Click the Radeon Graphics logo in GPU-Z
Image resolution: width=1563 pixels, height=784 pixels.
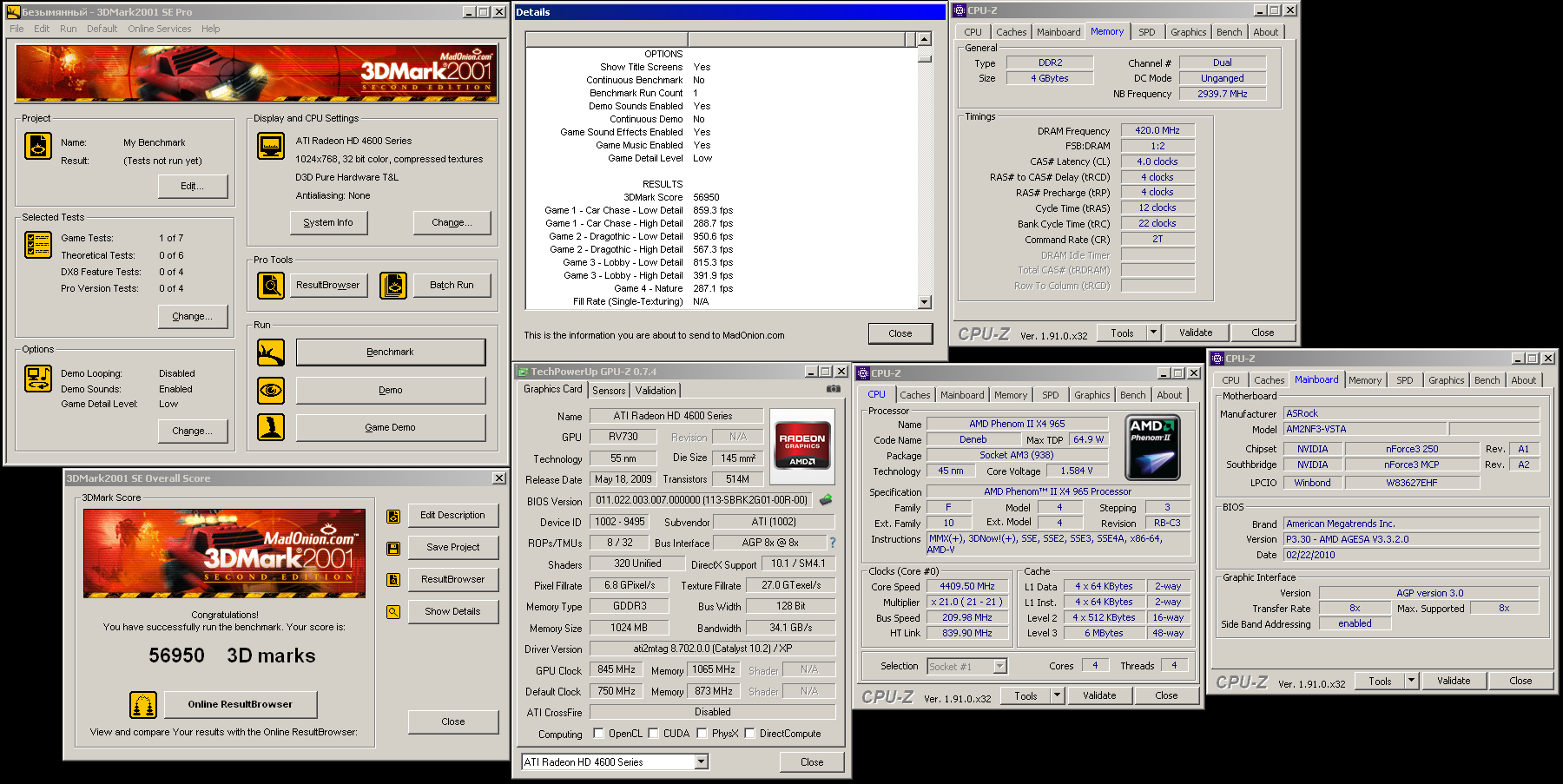tap(802, 446)
